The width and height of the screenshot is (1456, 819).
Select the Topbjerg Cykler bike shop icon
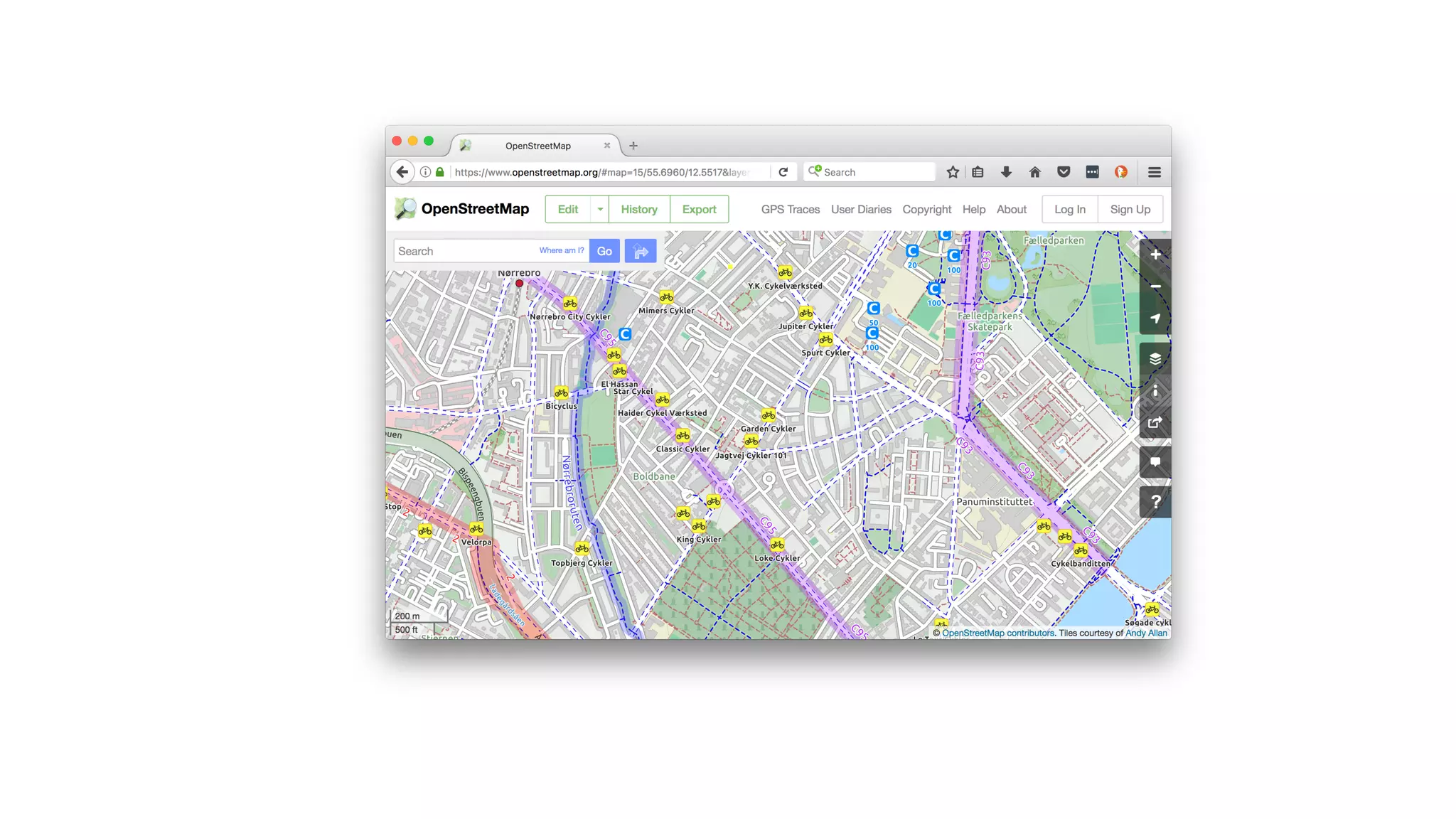pos(582,549)
